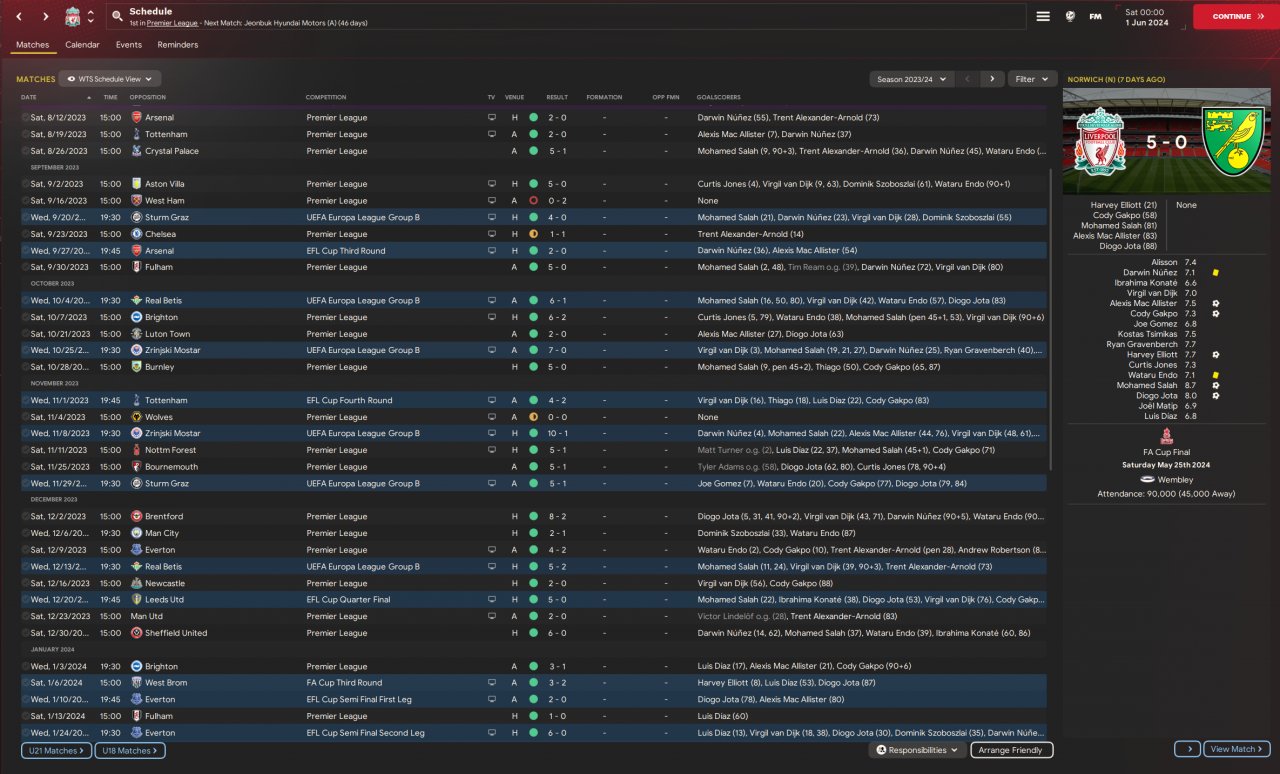Click the Chelsea badge icon
Image resolution: width=1280 pixels, height=774 pixels.
[136, 234]
